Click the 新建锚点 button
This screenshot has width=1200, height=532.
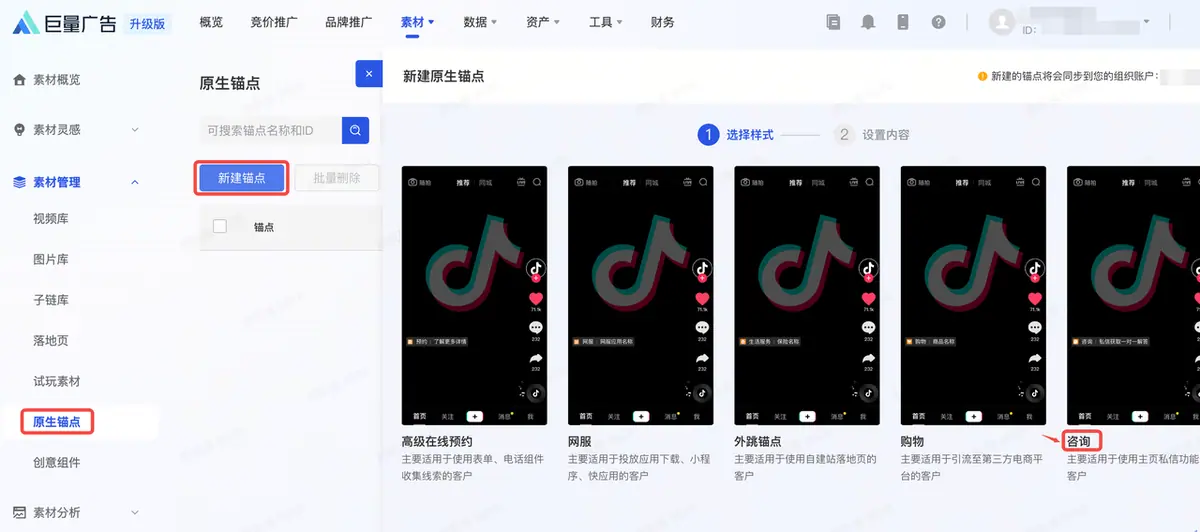(x=241, y=178)
